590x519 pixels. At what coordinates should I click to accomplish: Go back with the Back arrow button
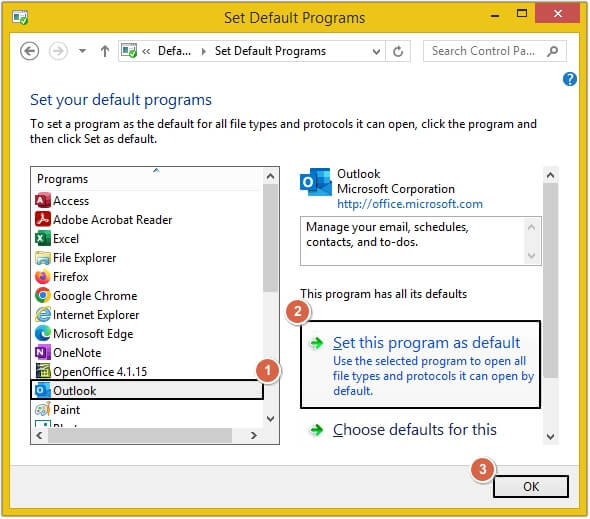coord(29,51)
